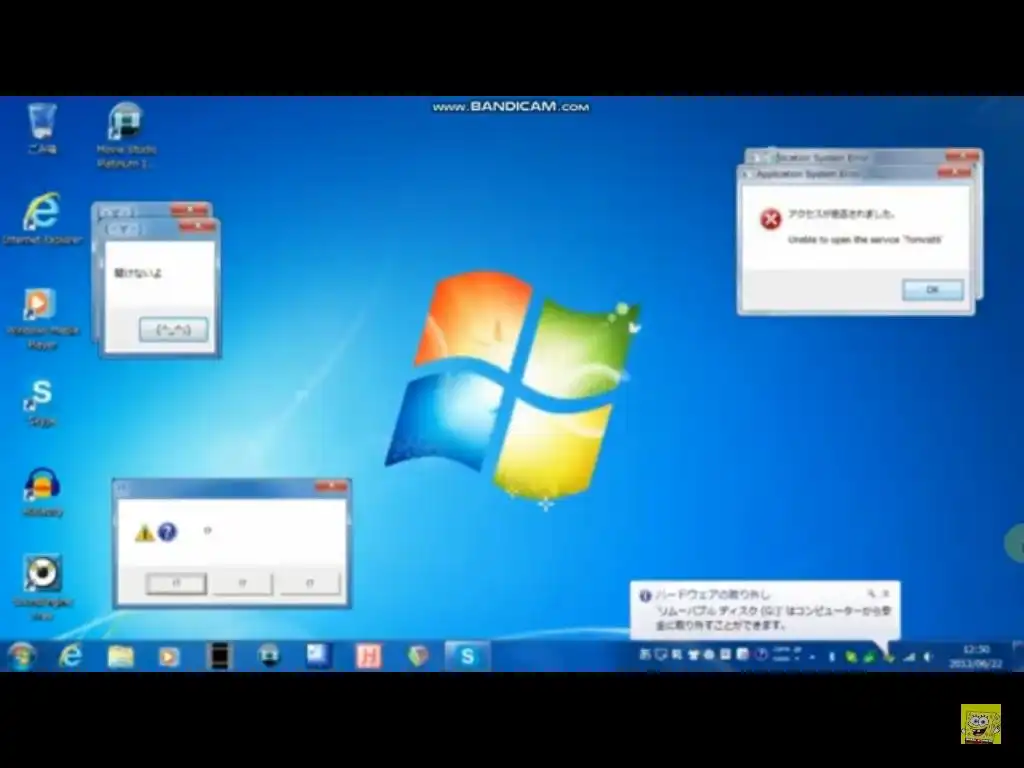
Task: Open the volume speaker tray icon
Action: point(927,657)
